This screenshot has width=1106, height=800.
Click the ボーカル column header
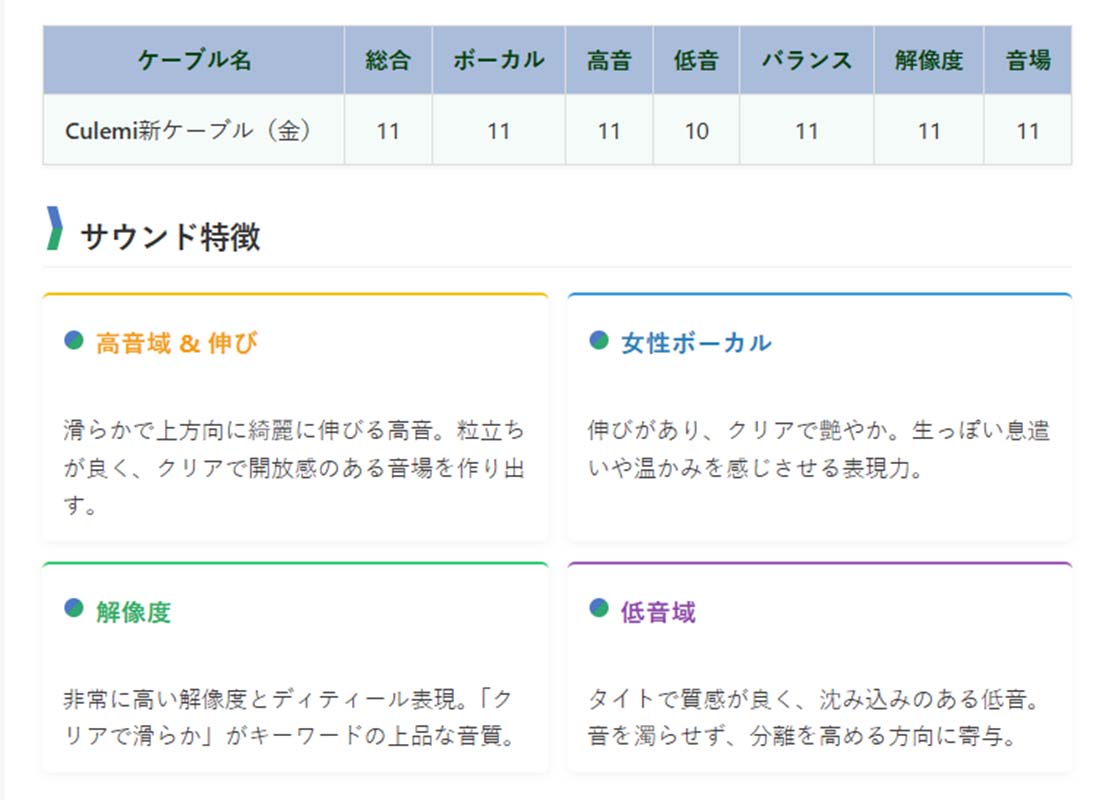point(499,60)
